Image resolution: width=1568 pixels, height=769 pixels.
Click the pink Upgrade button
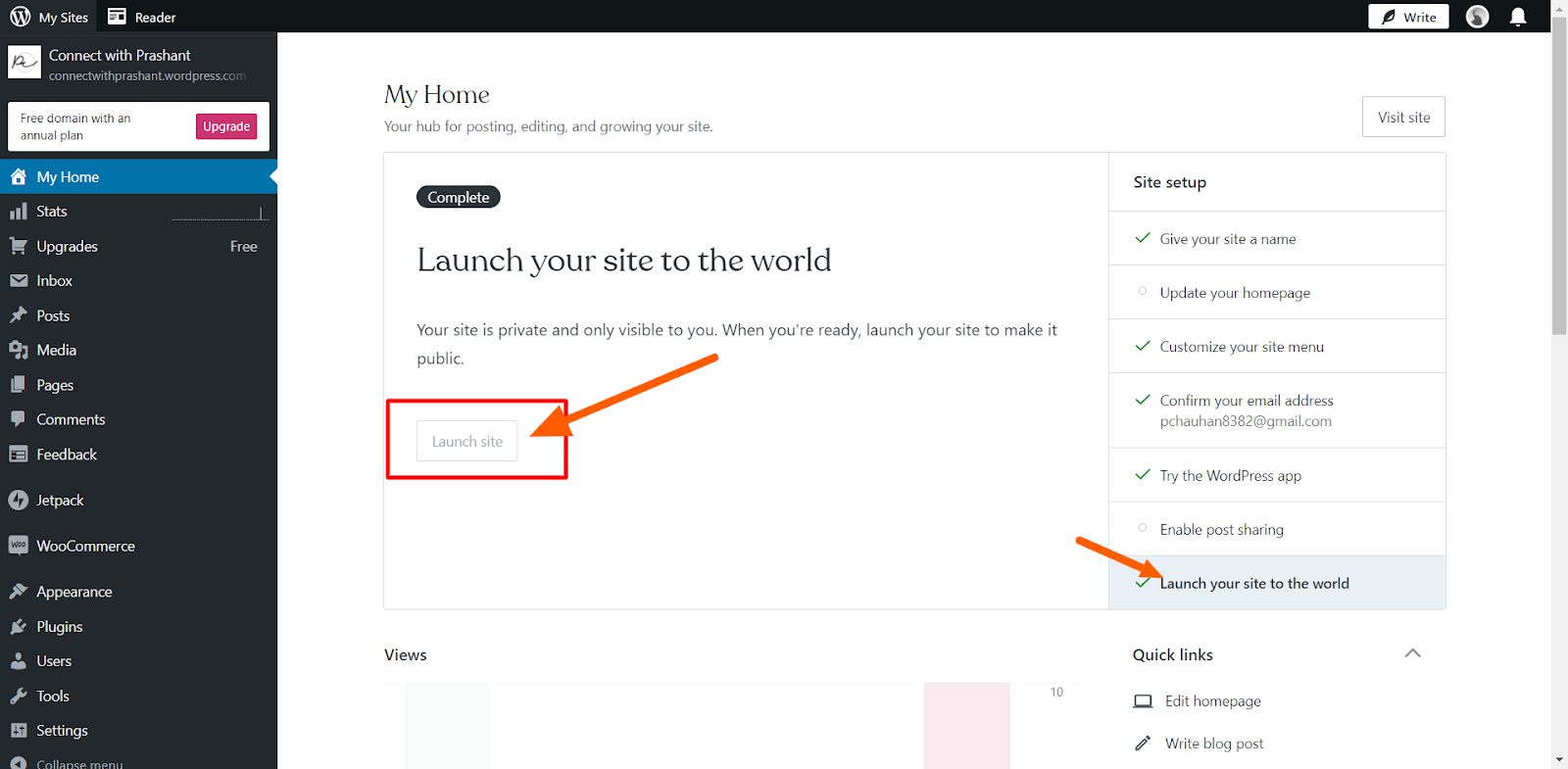pyautogui.click(x=226, y=126)
